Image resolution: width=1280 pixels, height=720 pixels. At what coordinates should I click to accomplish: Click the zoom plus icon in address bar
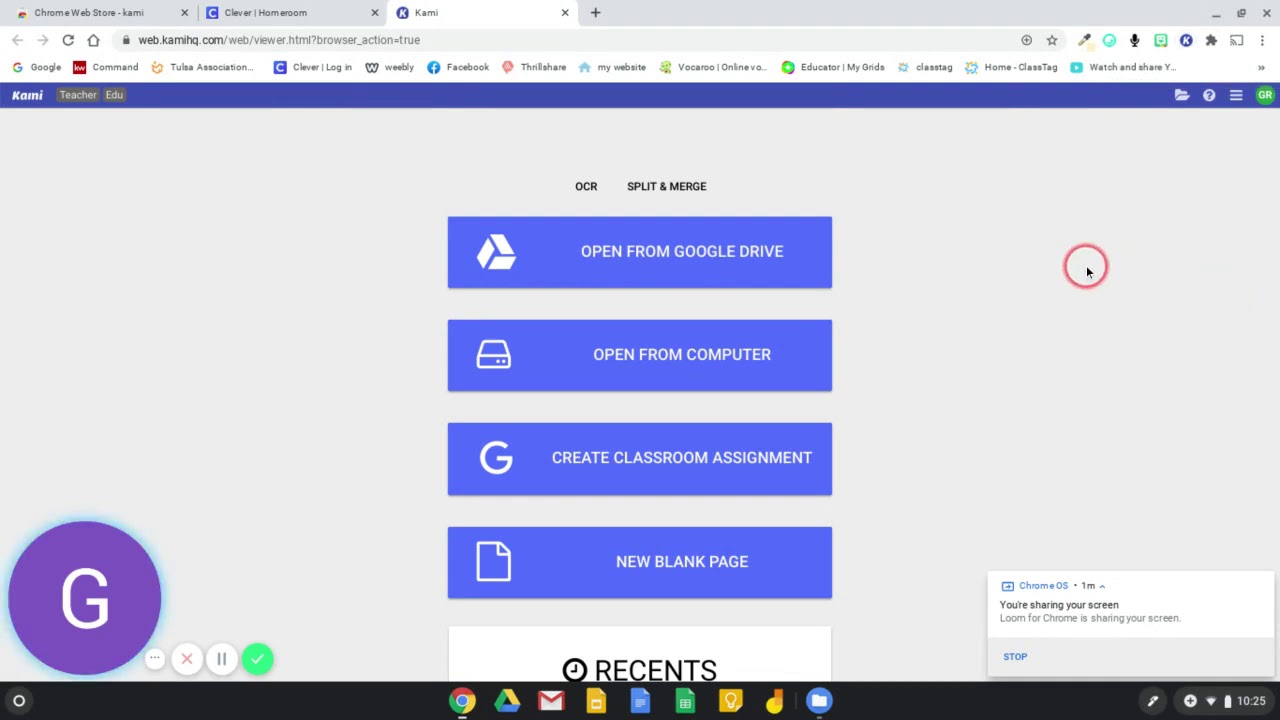point(1026,40)
